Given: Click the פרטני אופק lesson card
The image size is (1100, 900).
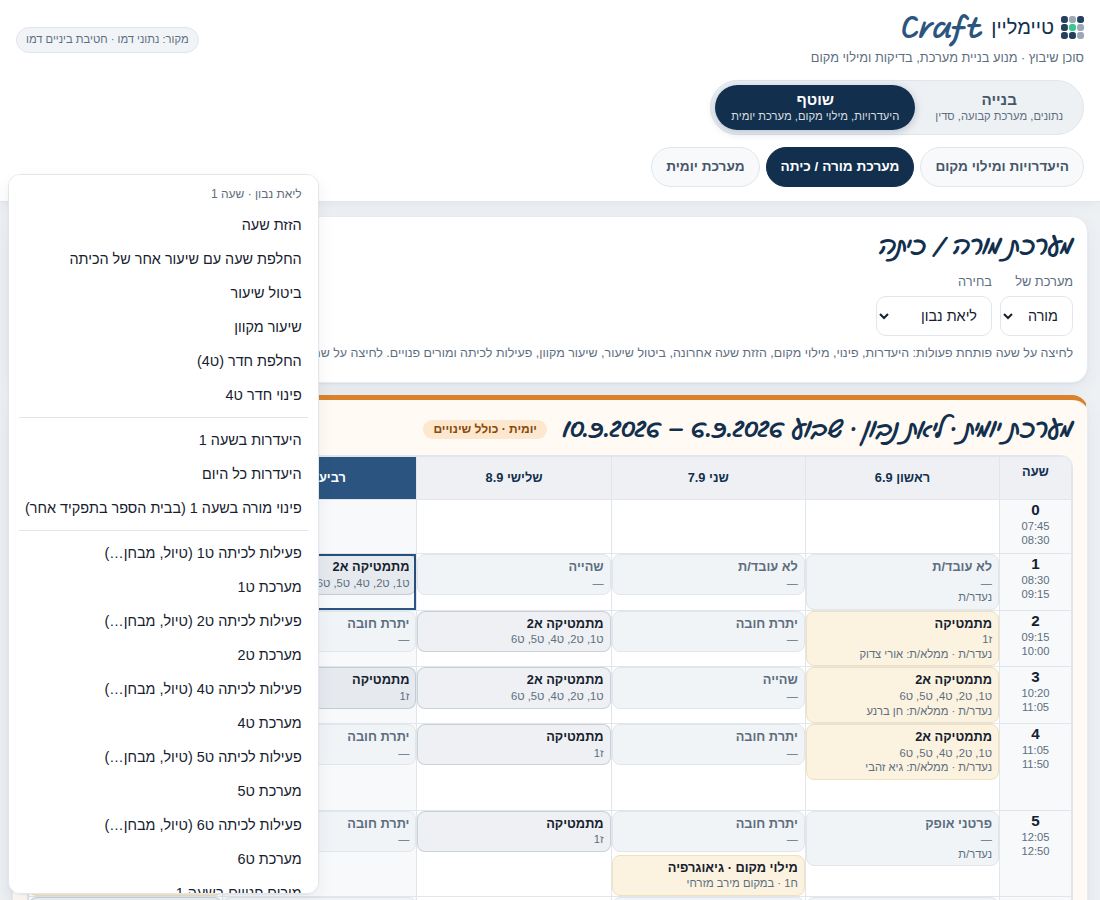Looking at the screenshot, I should pyautogui.click(x=902, y=839).
